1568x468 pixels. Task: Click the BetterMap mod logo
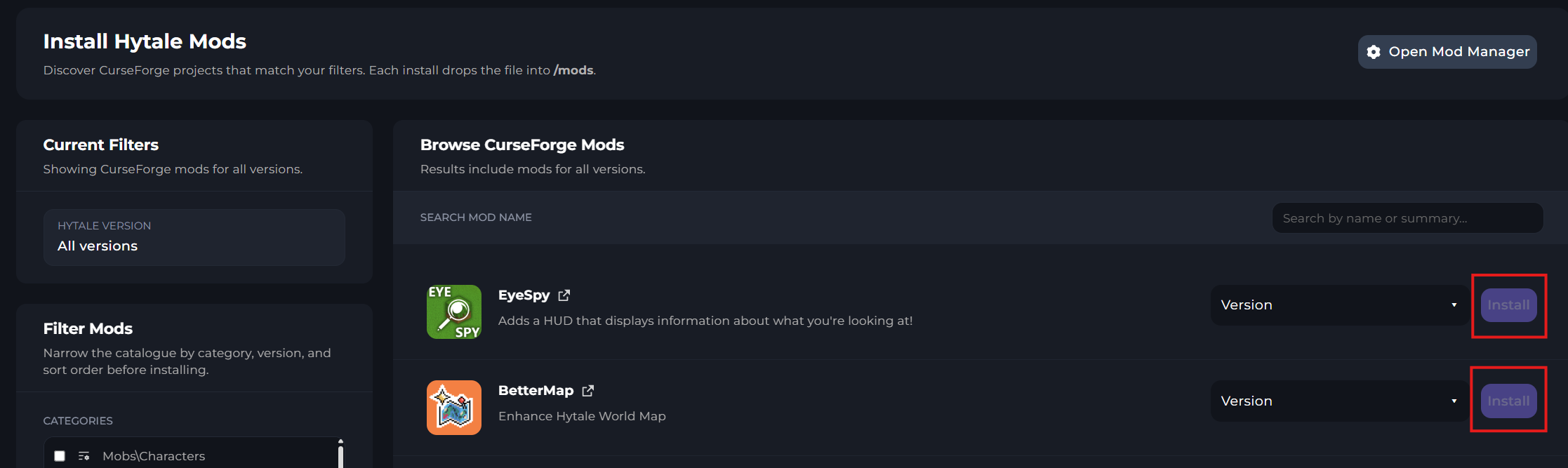tap(454, 407)
